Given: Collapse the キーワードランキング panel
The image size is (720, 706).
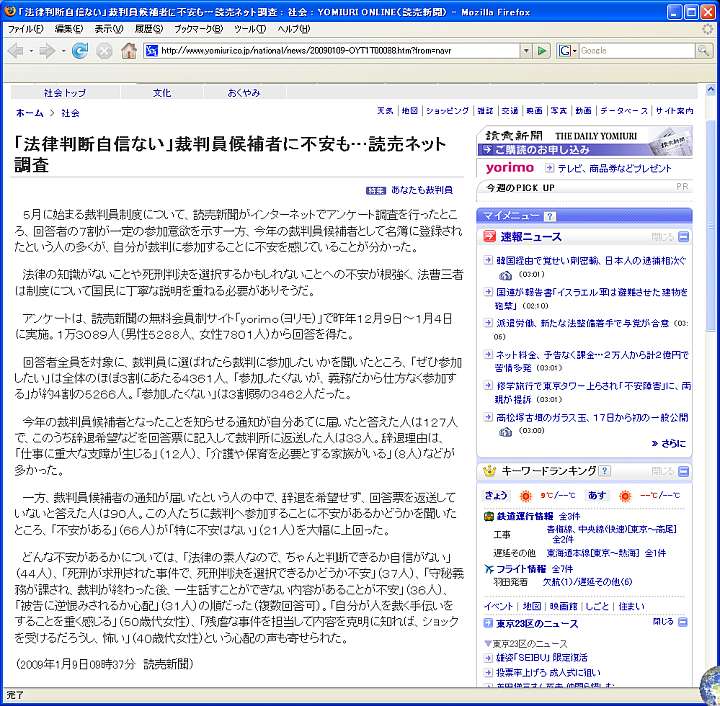Looking at the screenshot, I should tap(683, 471).
